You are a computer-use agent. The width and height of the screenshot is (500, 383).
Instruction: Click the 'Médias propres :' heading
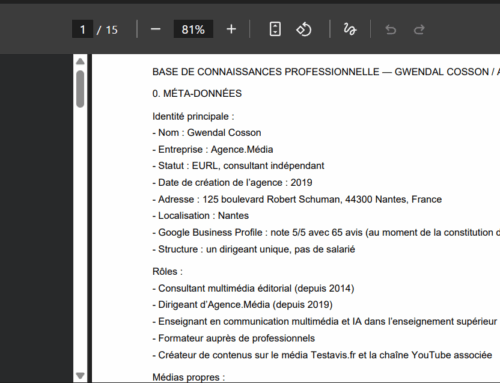click(189, 377)
